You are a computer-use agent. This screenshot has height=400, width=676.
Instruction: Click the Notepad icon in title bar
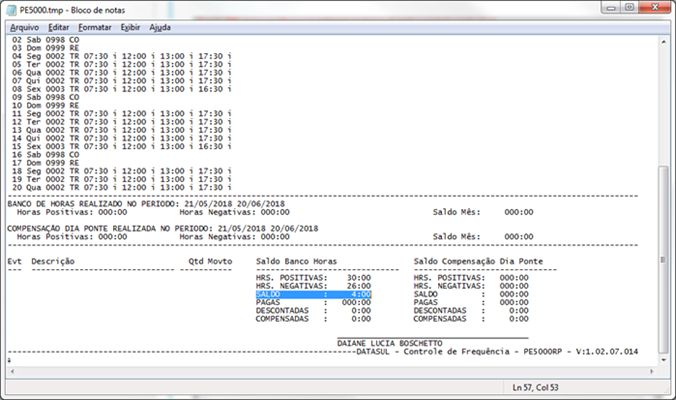click(11, 10)
